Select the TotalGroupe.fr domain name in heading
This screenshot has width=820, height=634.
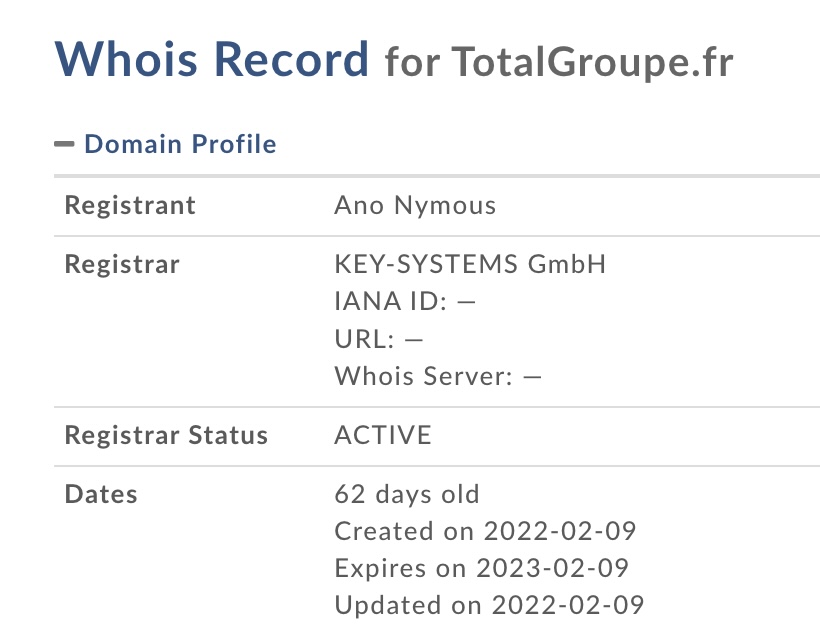(x=593, y=62)
